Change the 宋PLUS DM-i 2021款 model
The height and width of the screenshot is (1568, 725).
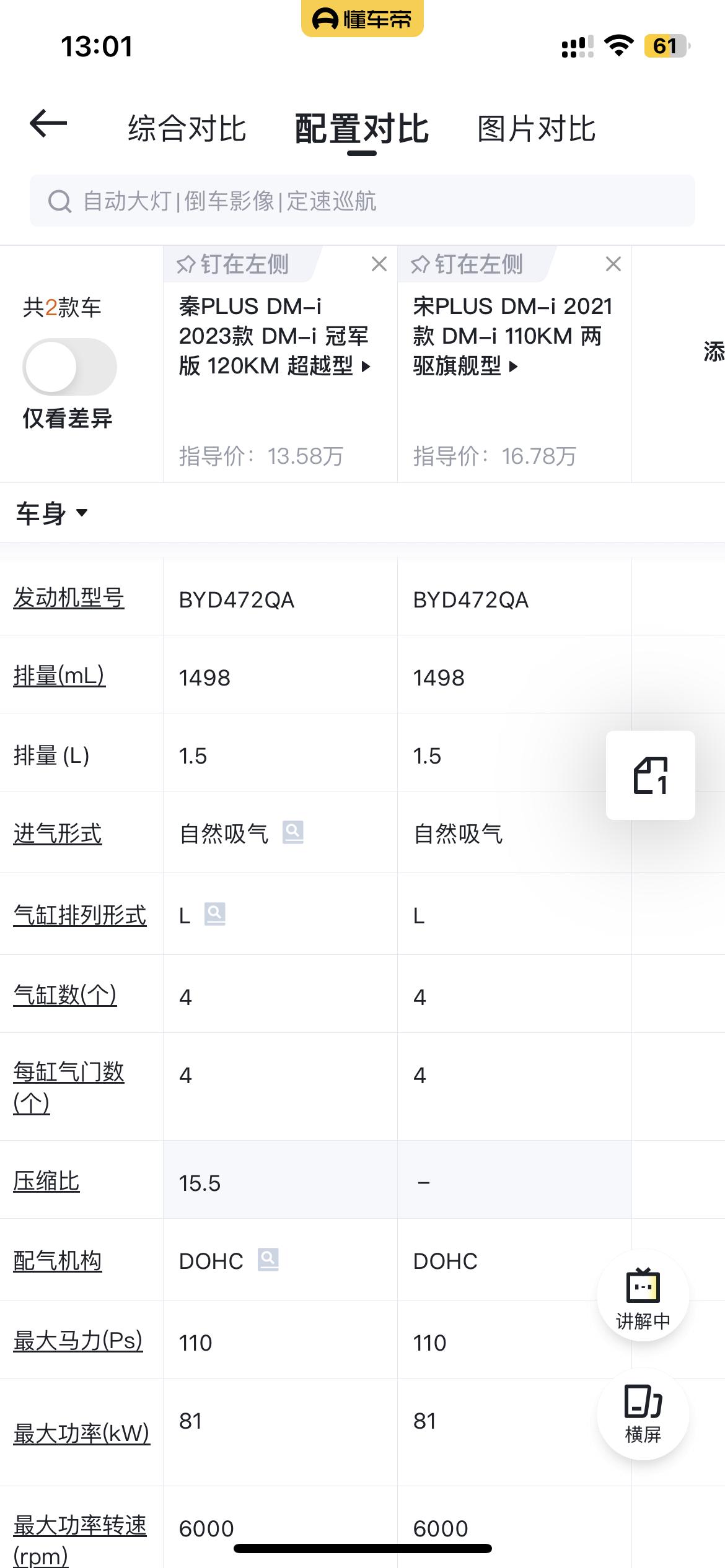coord(513,336)
